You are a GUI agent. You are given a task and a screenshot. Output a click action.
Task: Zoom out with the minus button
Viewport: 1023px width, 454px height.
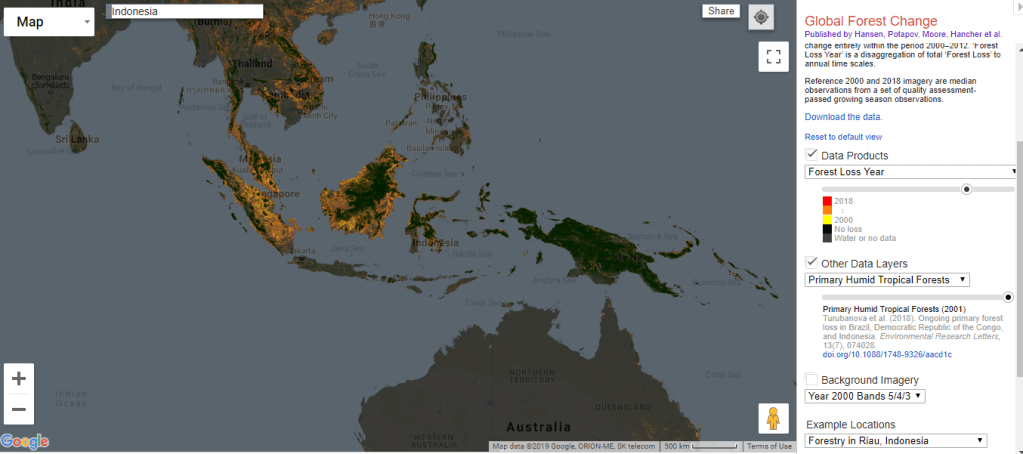coord(18,409)
